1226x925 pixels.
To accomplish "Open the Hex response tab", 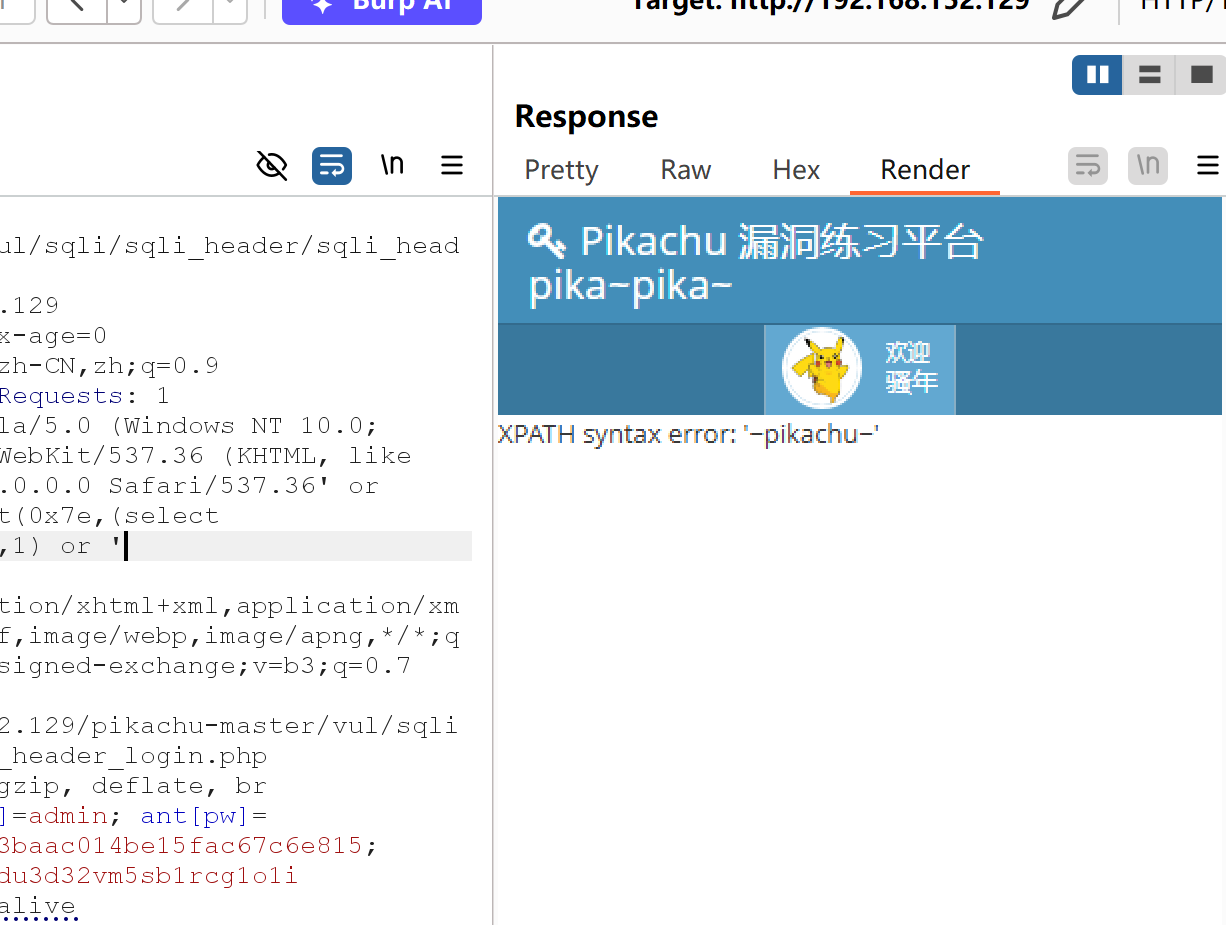I will tap(796, 170).
